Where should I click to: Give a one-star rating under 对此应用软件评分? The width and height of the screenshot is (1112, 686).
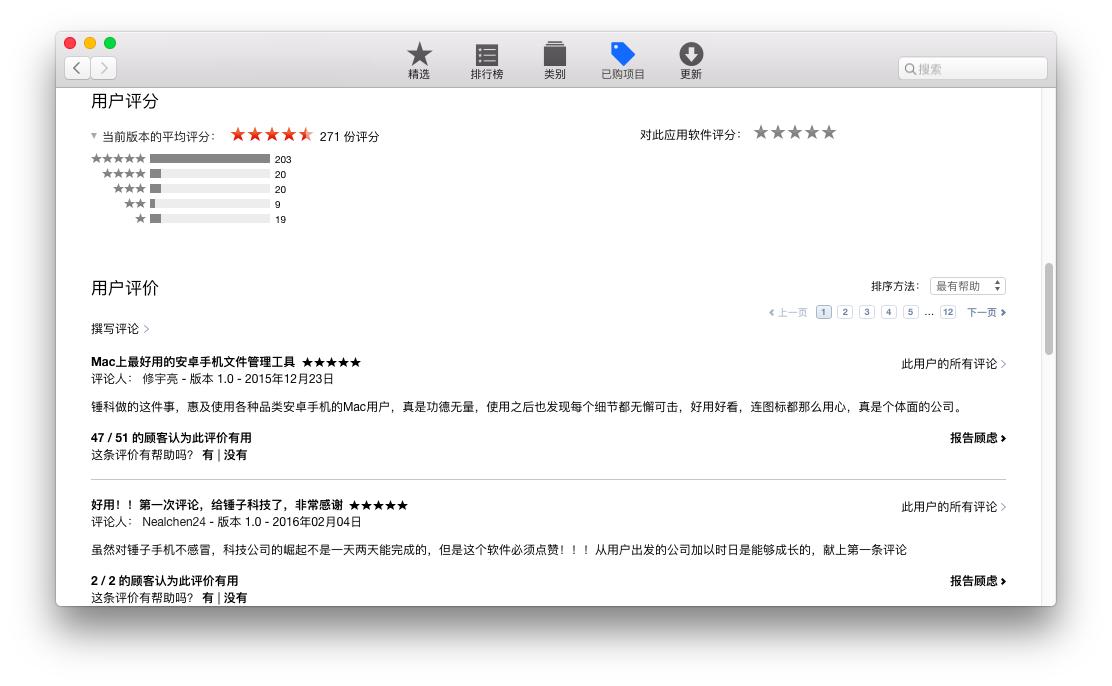761,131
